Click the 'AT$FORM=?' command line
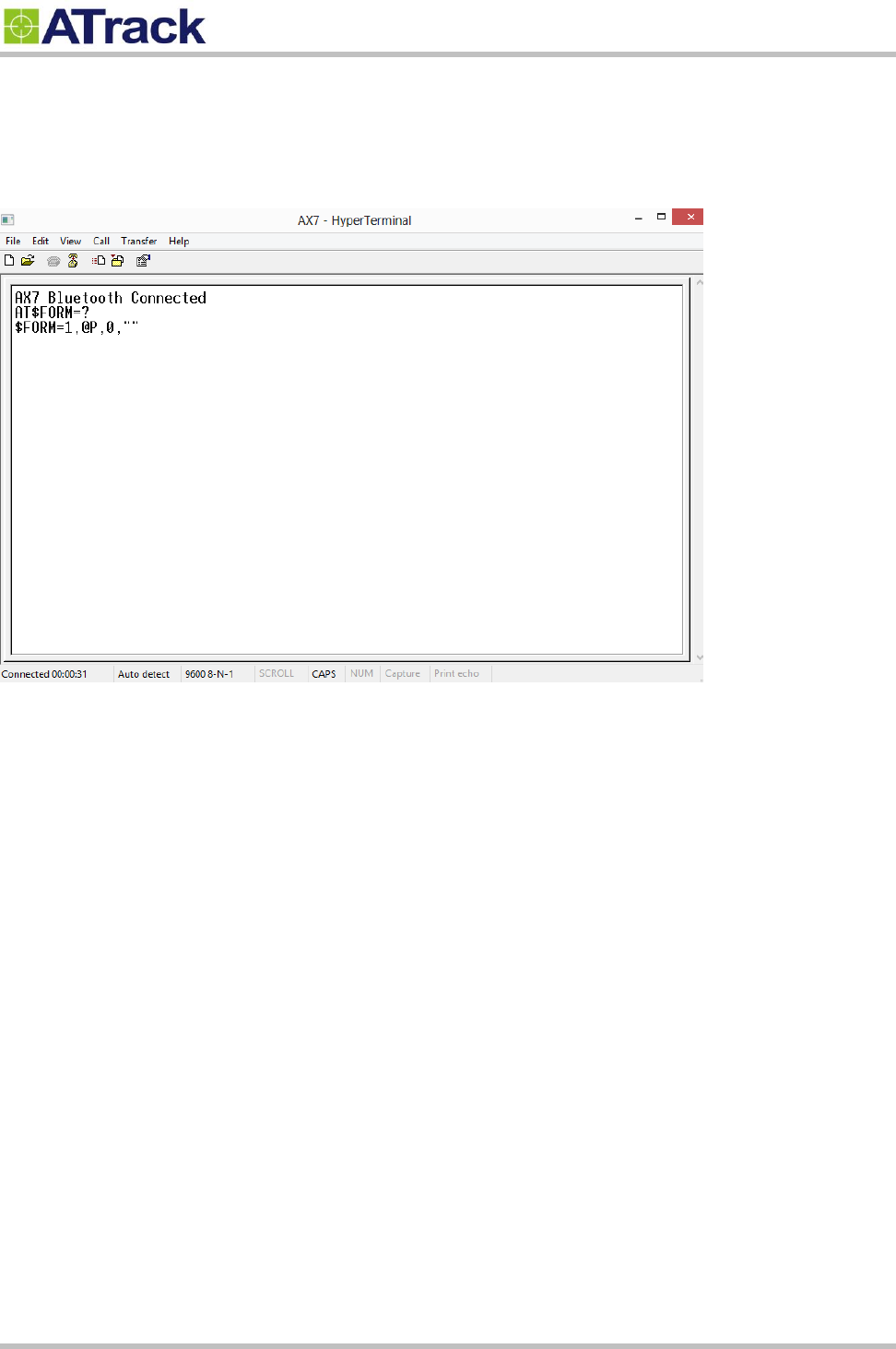The width and height of the screenshot is (896, 1349). click(x=52, y=313)
